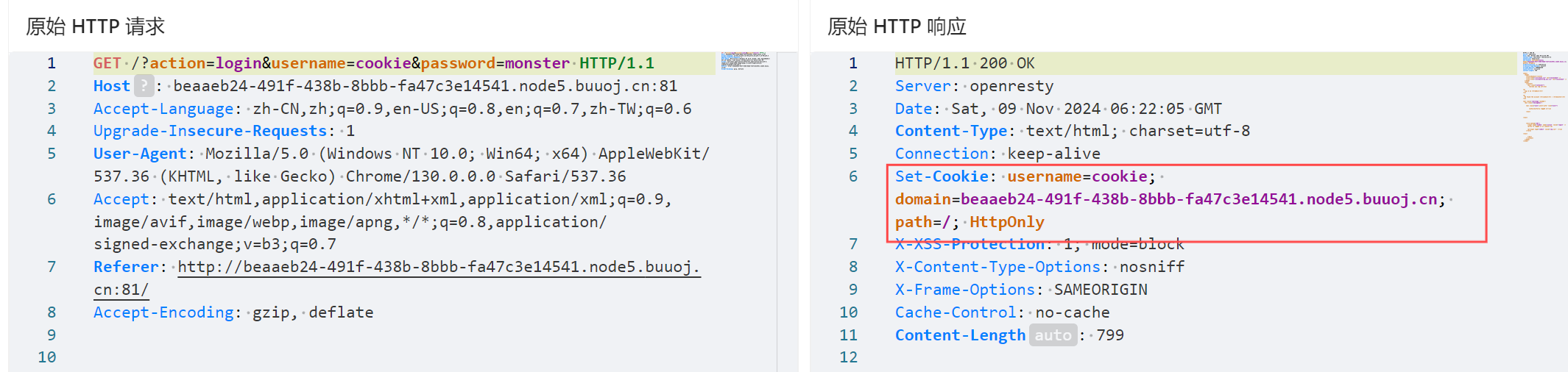The image size is (1568, 372).
Task: Click the Content-Type header in the response
Action: point(950,131)
